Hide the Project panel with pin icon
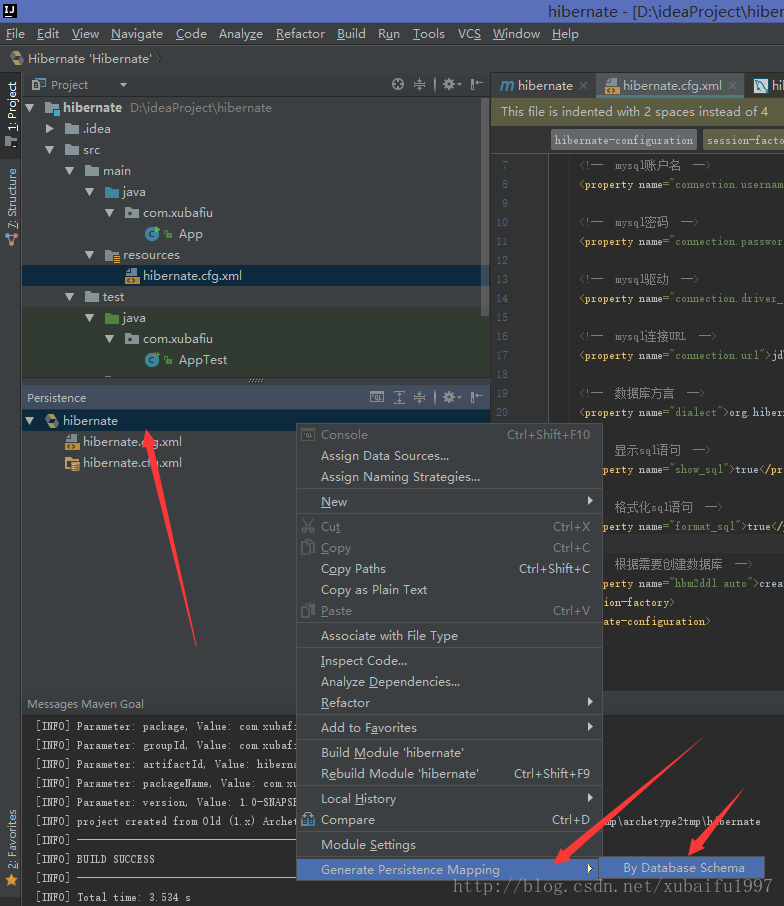The height and width of the screenshot is (906, 784). [x=476, y=84]
